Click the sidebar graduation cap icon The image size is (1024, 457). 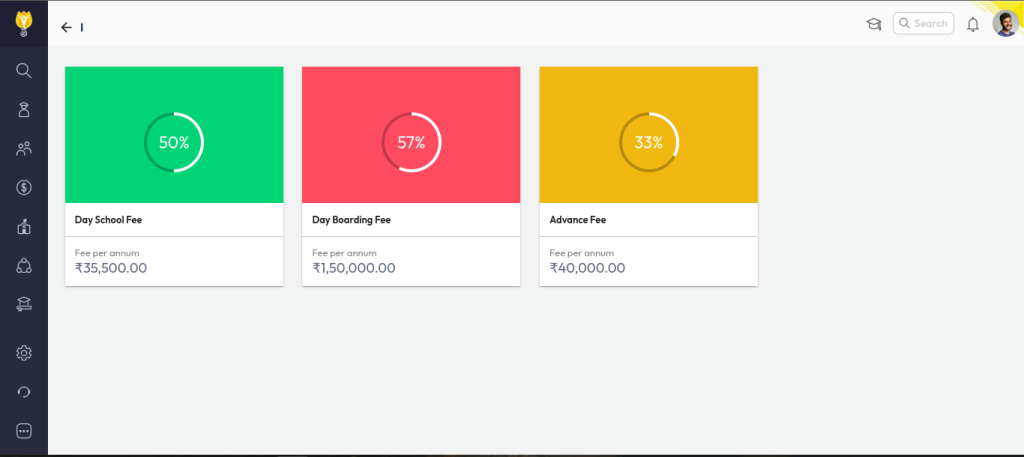tap(24, 305)
